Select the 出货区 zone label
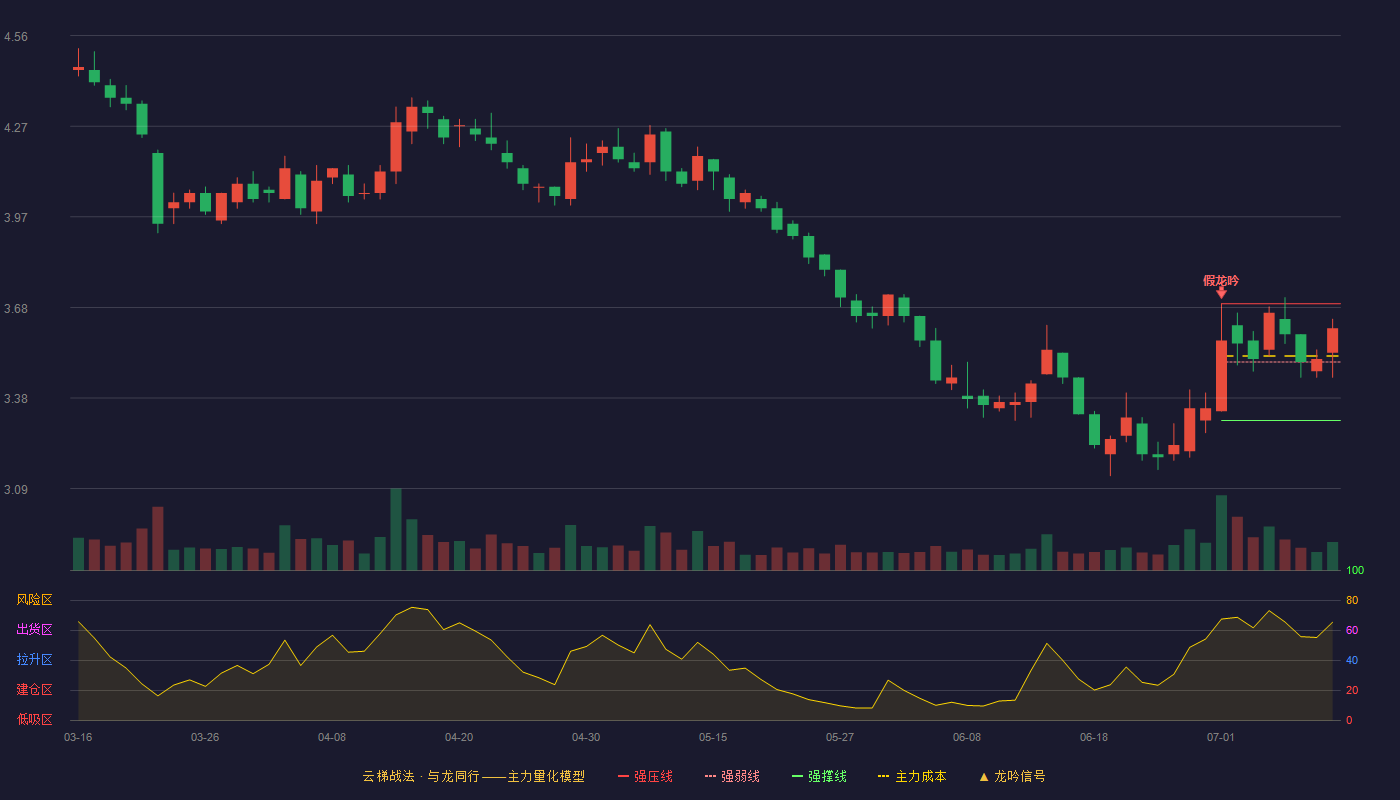This screenshot has height=800, width=1400. [34, 630]
